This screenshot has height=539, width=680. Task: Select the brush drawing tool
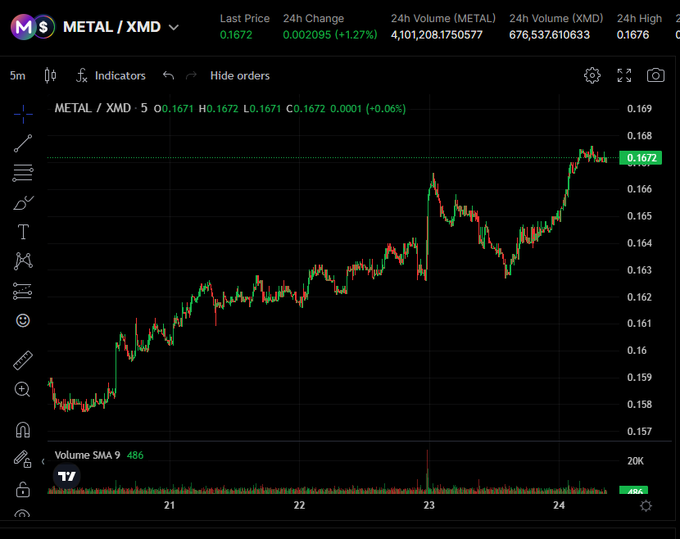click(23, 203)
